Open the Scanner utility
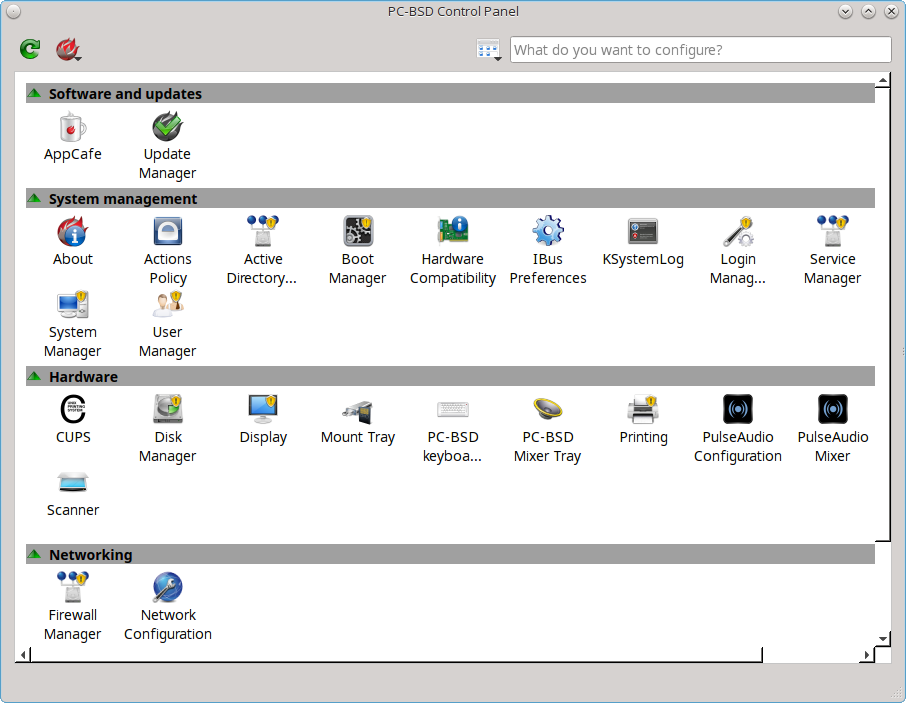The width and height of the screenshot is (906, 703). click(x=72, y=493)
